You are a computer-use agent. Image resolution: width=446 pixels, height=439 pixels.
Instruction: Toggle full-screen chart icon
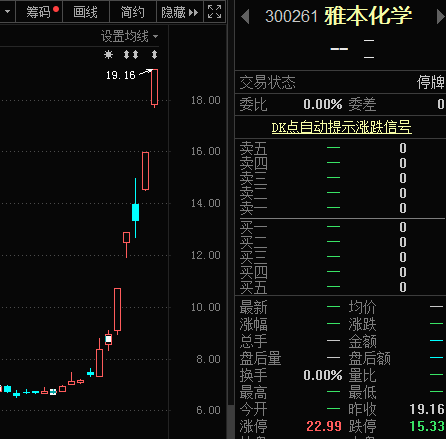point(214,12)
